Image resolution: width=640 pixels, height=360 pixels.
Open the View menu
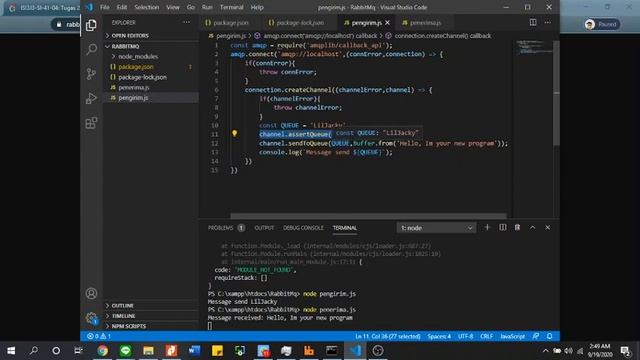point(173,7)
